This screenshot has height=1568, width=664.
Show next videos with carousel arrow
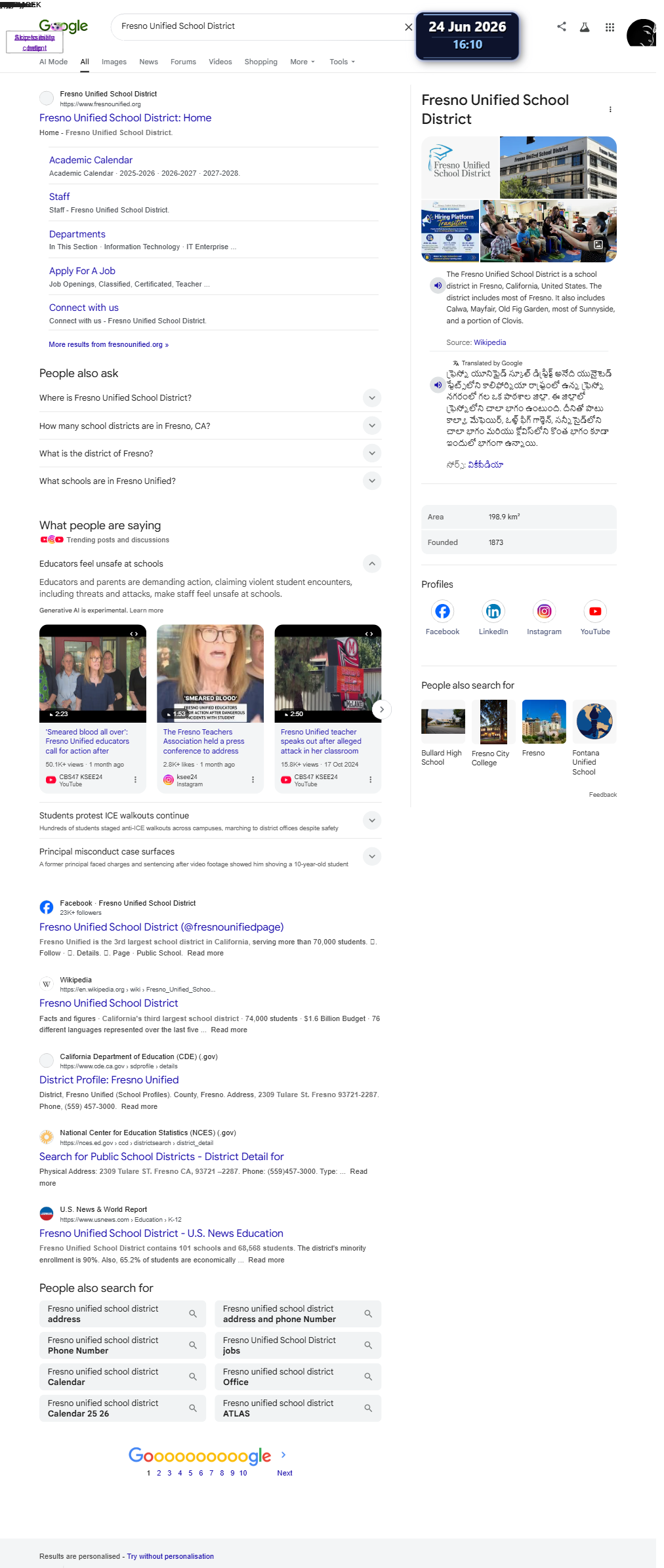[382, 710]
